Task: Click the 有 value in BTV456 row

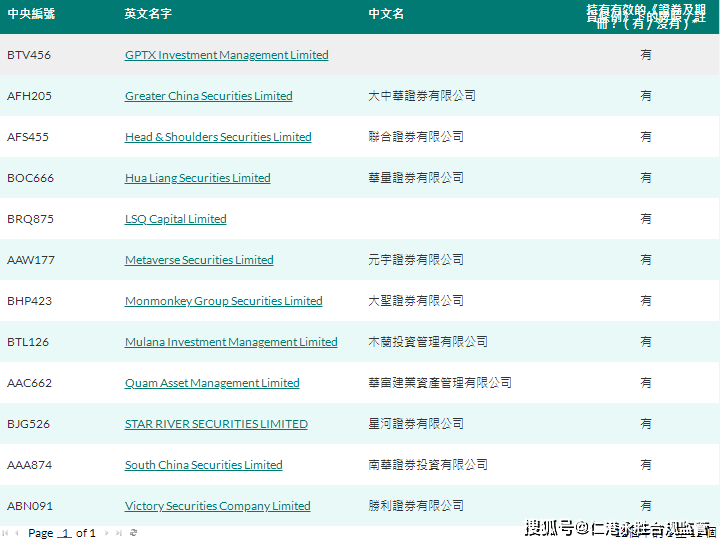Action: (646, 55)
